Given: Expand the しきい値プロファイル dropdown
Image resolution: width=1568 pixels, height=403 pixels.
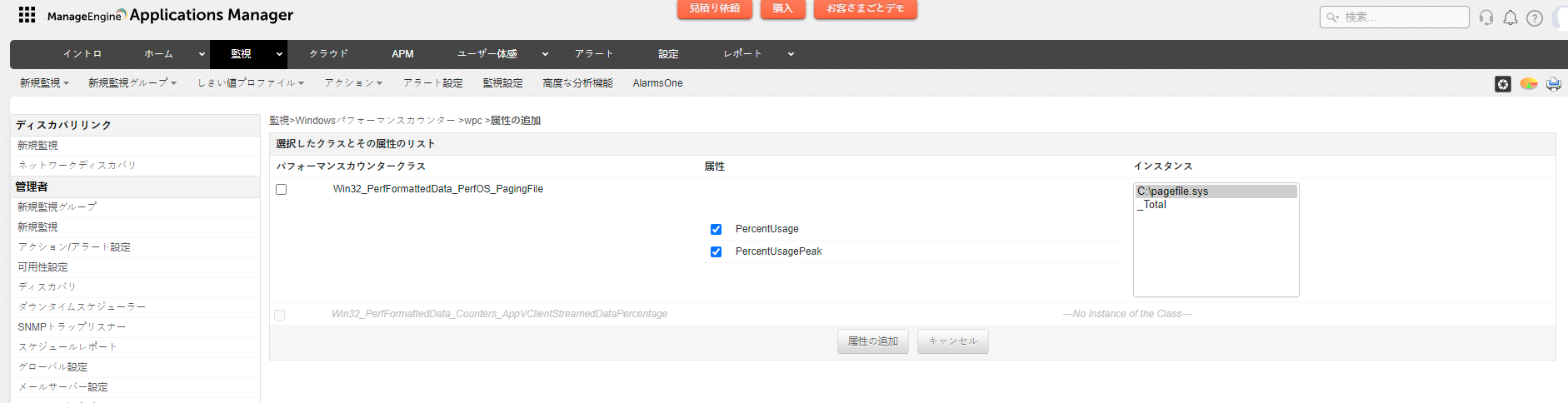Looking at the screenshot, I should 250,83.
